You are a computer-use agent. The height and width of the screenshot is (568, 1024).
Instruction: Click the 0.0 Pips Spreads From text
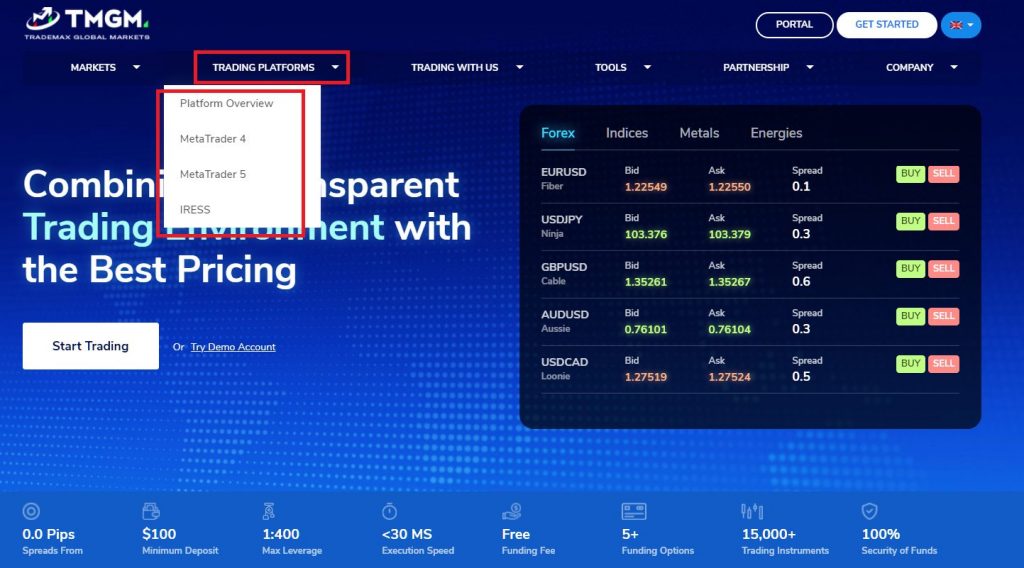[x=52, y=541]
